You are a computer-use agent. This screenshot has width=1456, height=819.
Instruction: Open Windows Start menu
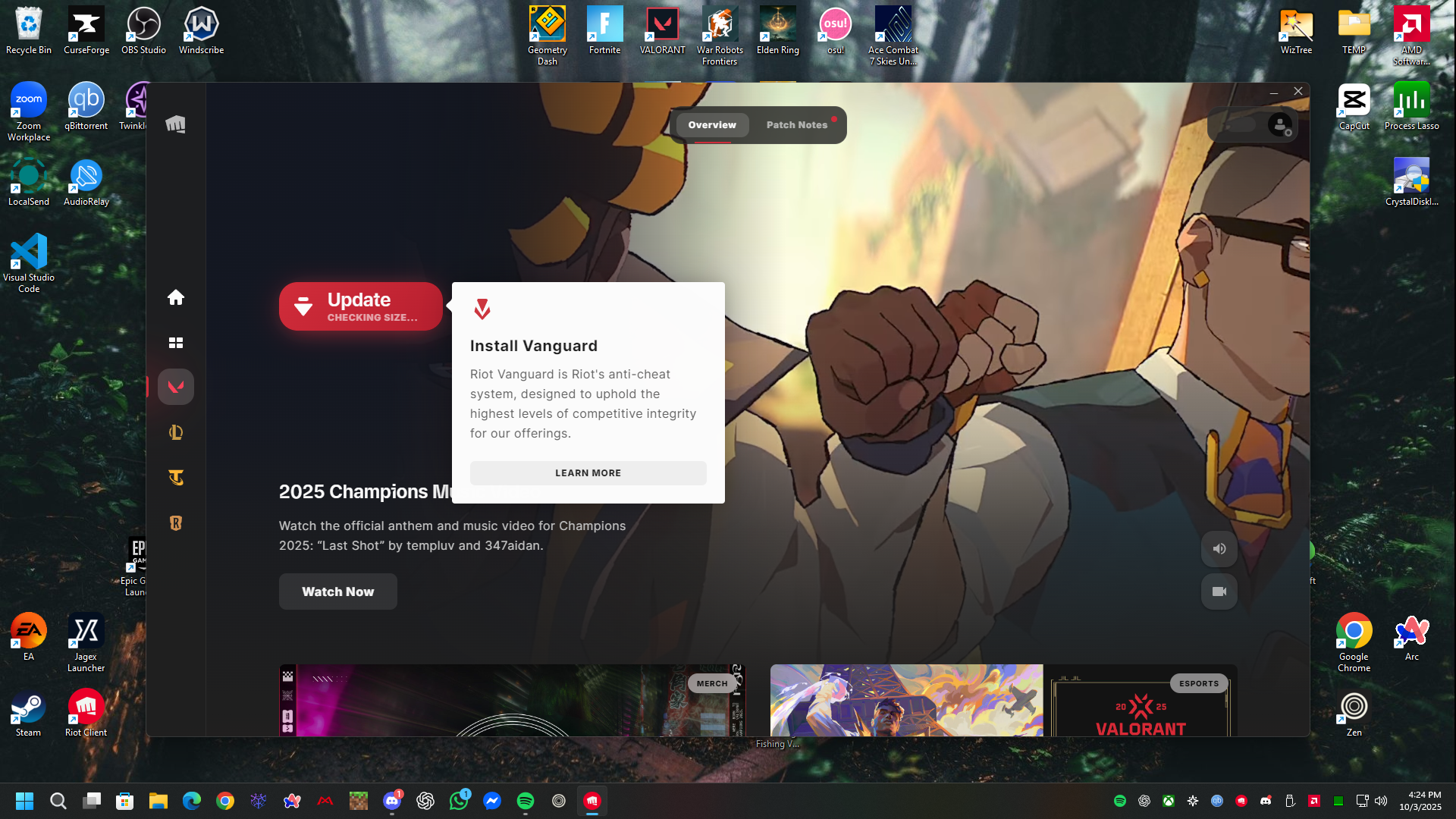(25, 801)
